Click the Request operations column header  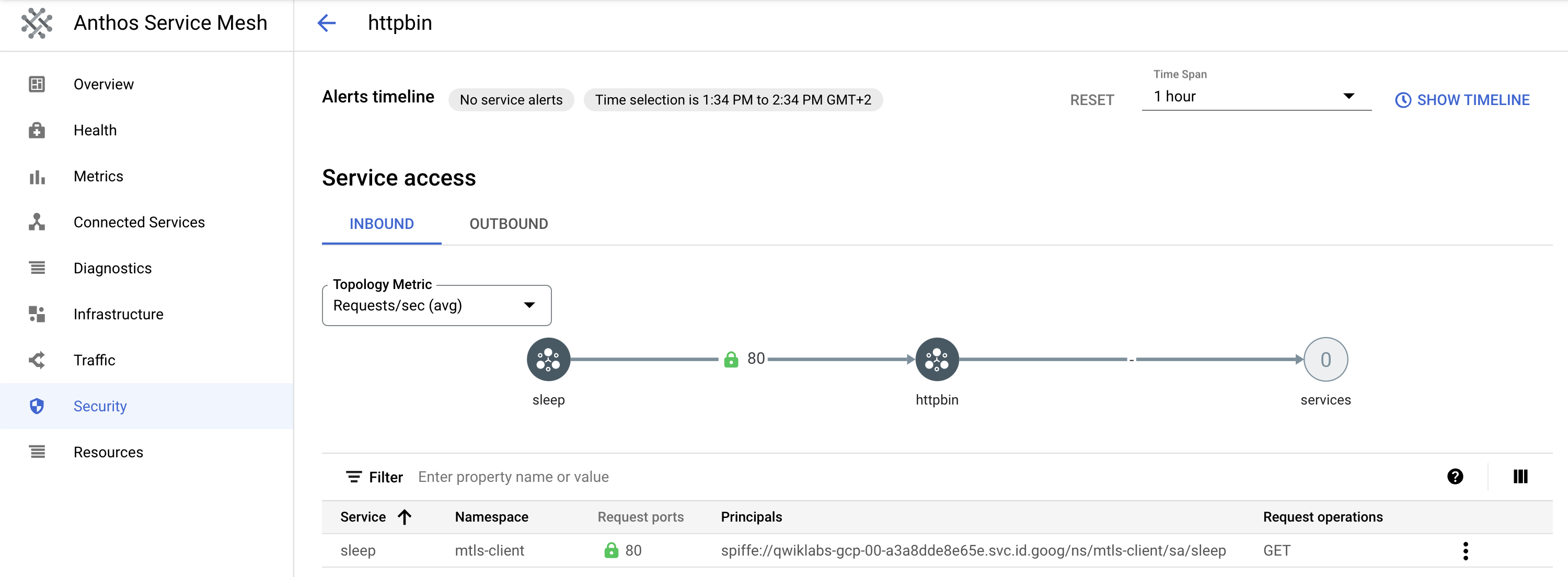(x=1323, y=517)
